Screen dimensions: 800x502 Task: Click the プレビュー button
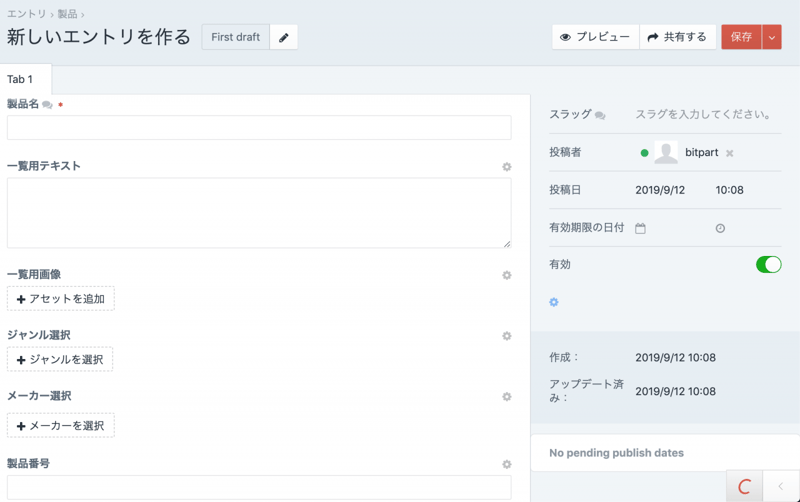(x=595, y=37)
